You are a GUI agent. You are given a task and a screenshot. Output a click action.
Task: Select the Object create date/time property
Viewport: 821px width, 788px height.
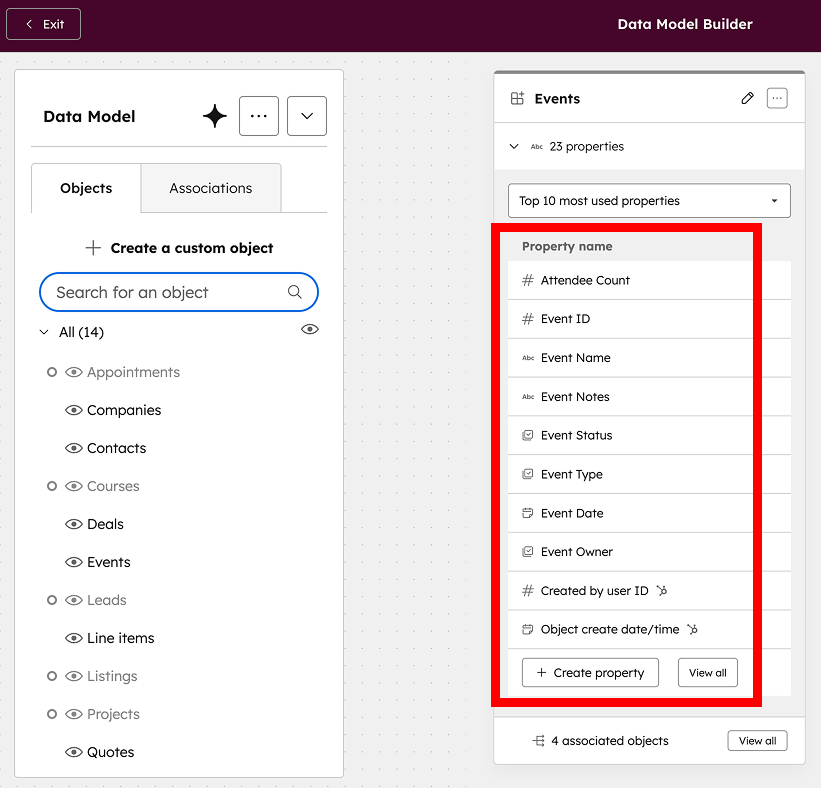(x=649, y=629)
